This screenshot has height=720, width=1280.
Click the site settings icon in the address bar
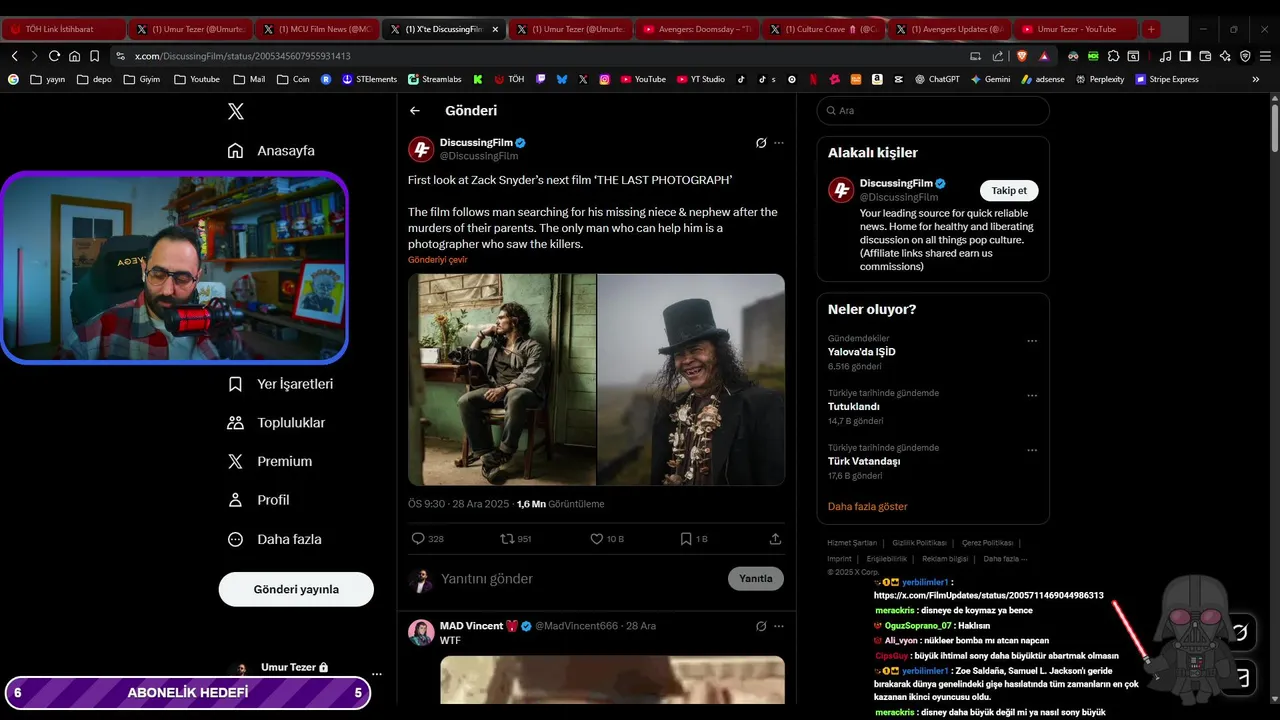point(121,56)
